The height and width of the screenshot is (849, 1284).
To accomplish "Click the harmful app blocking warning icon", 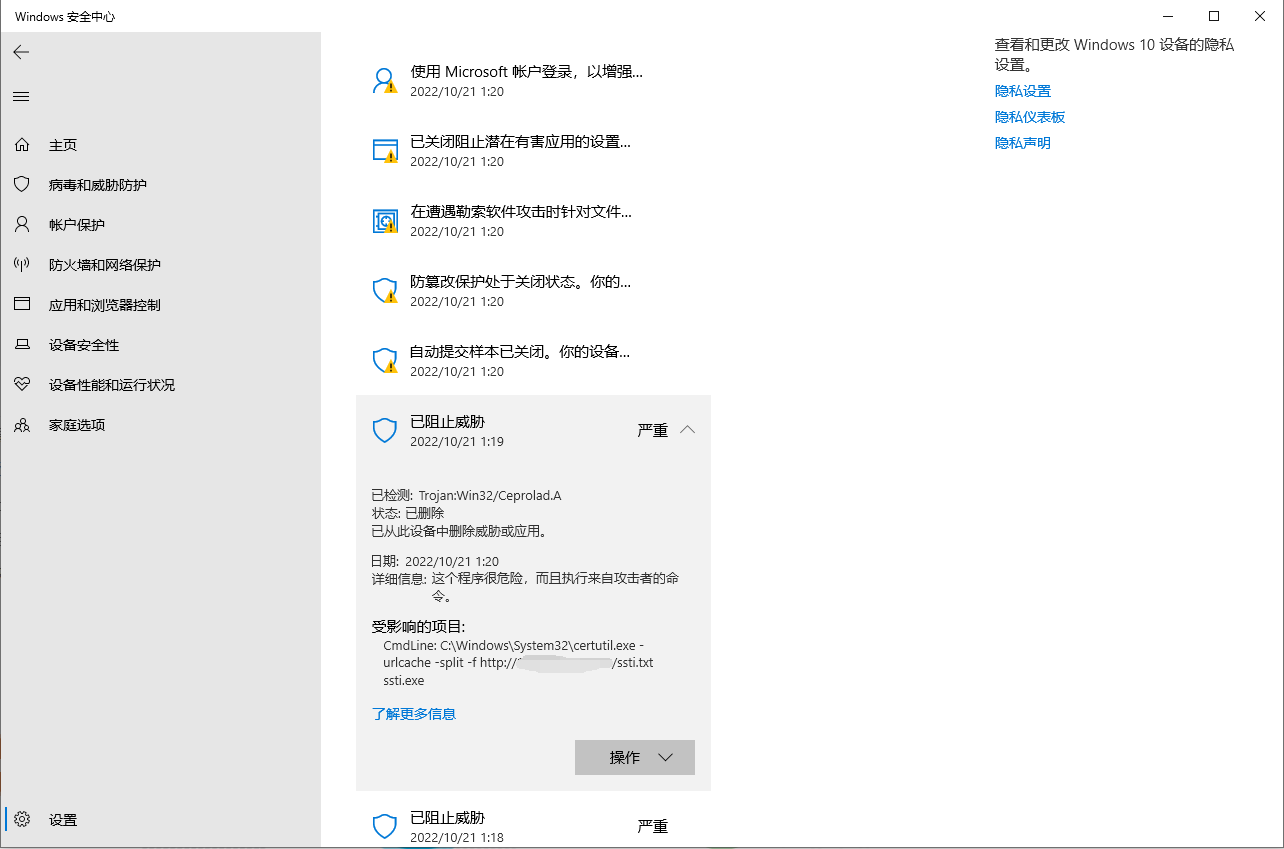I will pyautogui.click(x=385, y=151).
